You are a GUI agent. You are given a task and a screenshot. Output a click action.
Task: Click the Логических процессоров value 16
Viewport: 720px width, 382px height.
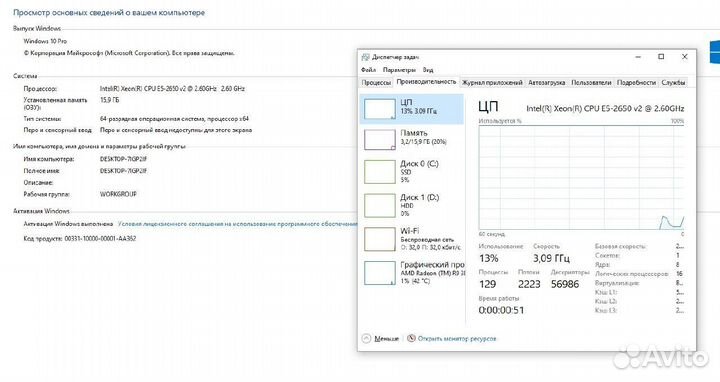[x=679, y=274]
